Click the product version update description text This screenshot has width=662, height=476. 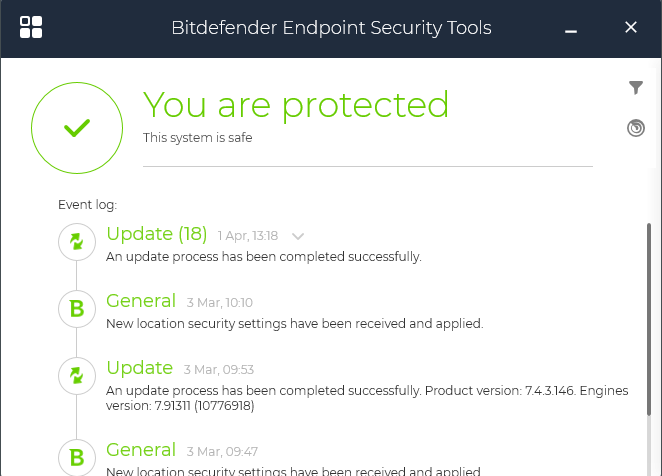click(367, 398)
